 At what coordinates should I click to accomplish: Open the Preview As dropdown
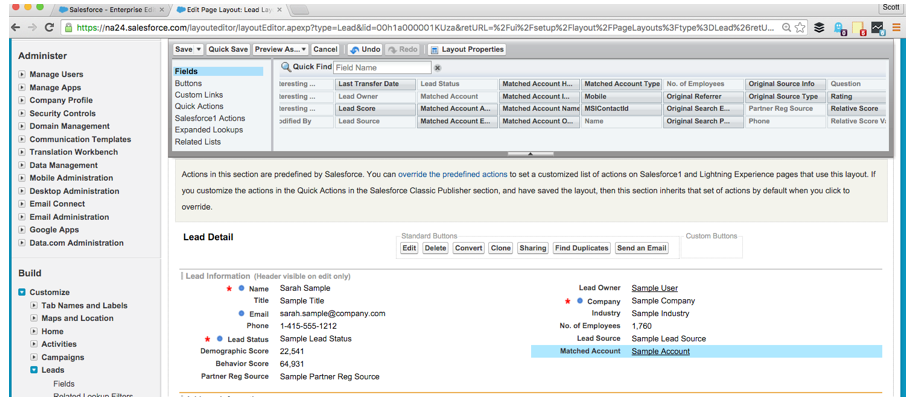pos(280,49)
